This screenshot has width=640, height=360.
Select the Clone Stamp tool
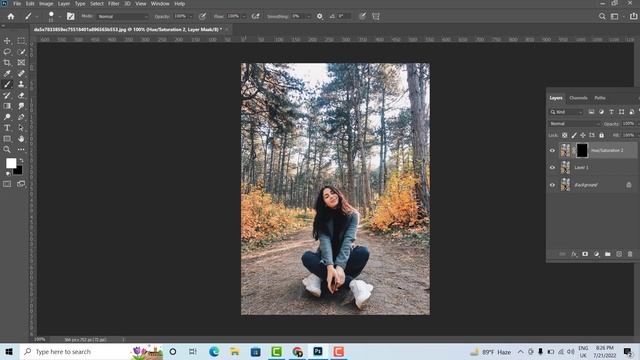coord(21,84)
